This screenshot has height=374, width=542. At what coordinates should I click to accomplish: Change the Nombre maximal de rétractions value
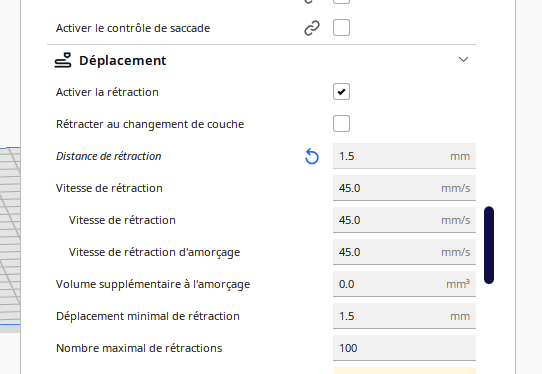point(404,348)
